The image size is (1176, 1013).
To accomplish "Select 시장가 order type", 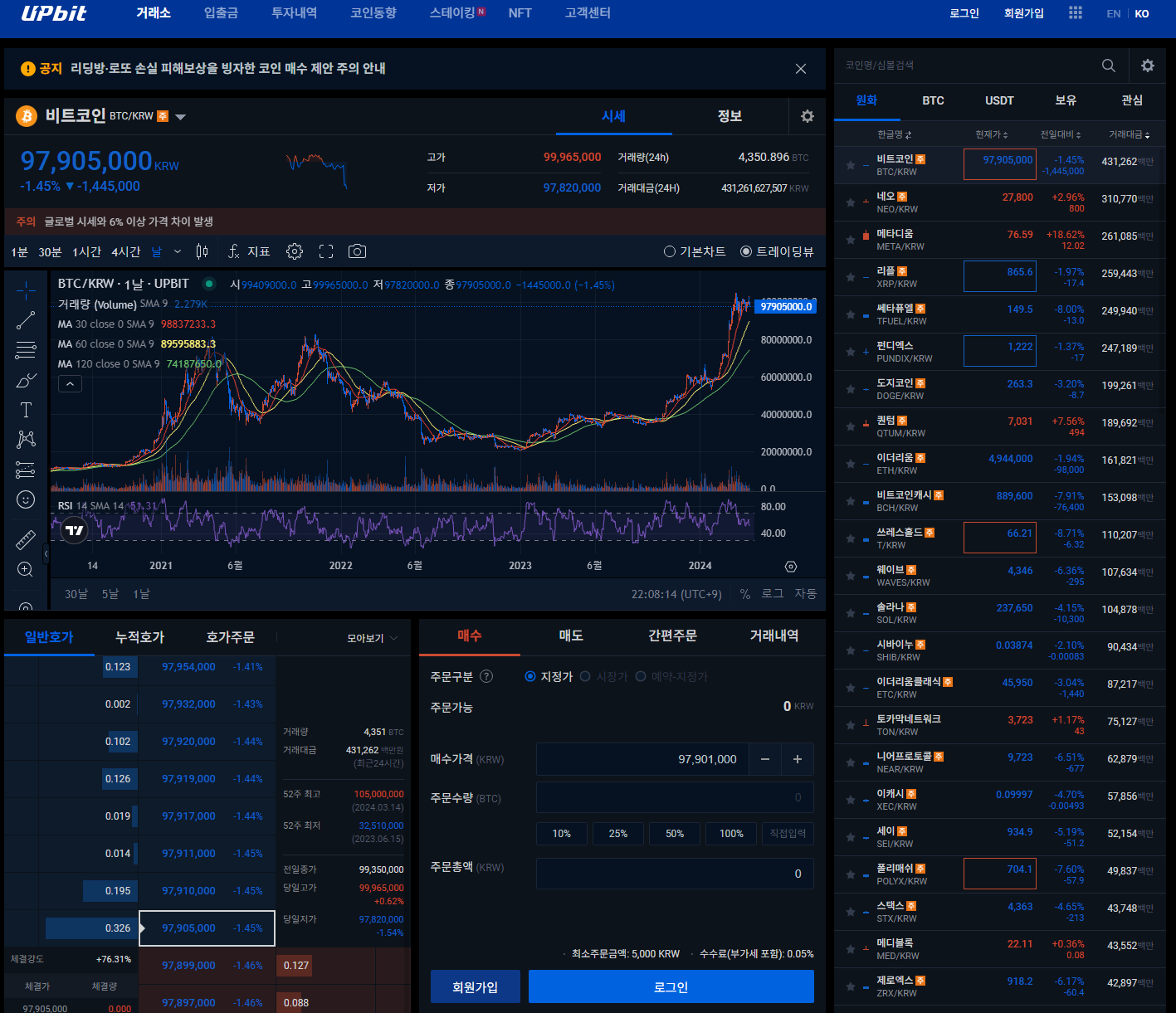I will coord(604,676).
